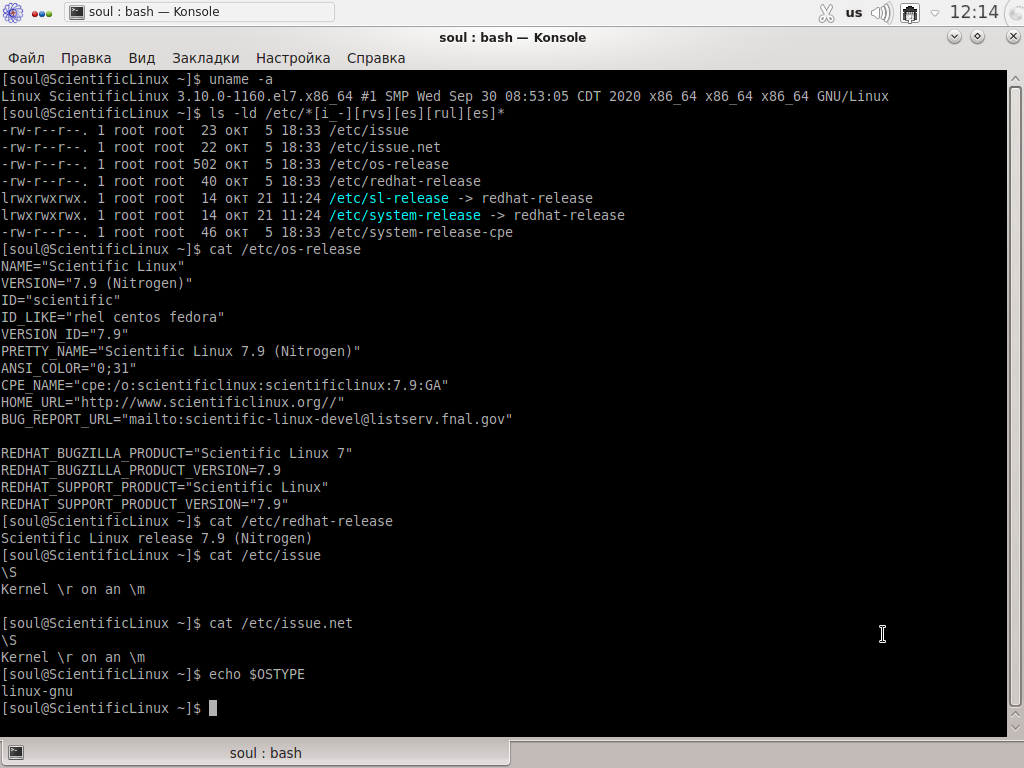Image resolution: width=1024 pixels, height=768 pixels.
Task: Click the /etc/system-release-cpe filename
Action: [421, 232]
